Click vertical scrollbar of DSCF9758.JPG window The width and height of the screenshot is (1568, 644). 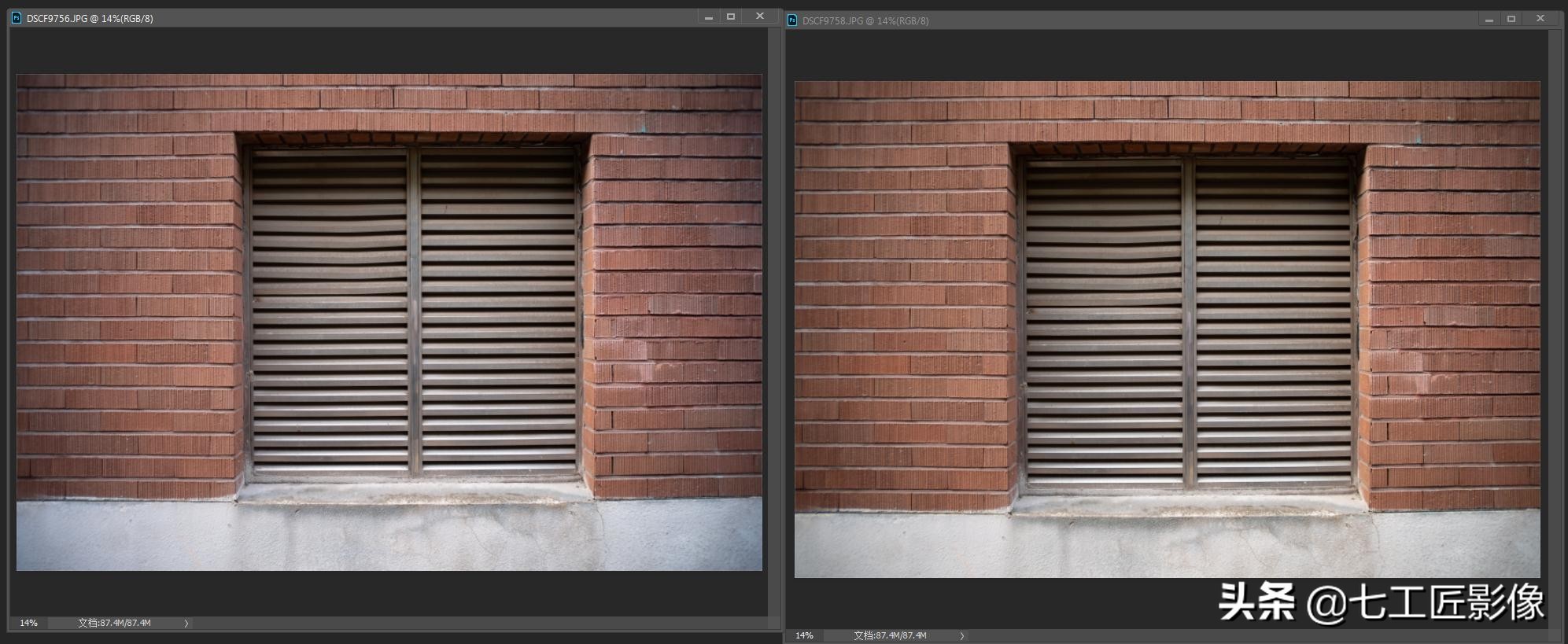1555,315
